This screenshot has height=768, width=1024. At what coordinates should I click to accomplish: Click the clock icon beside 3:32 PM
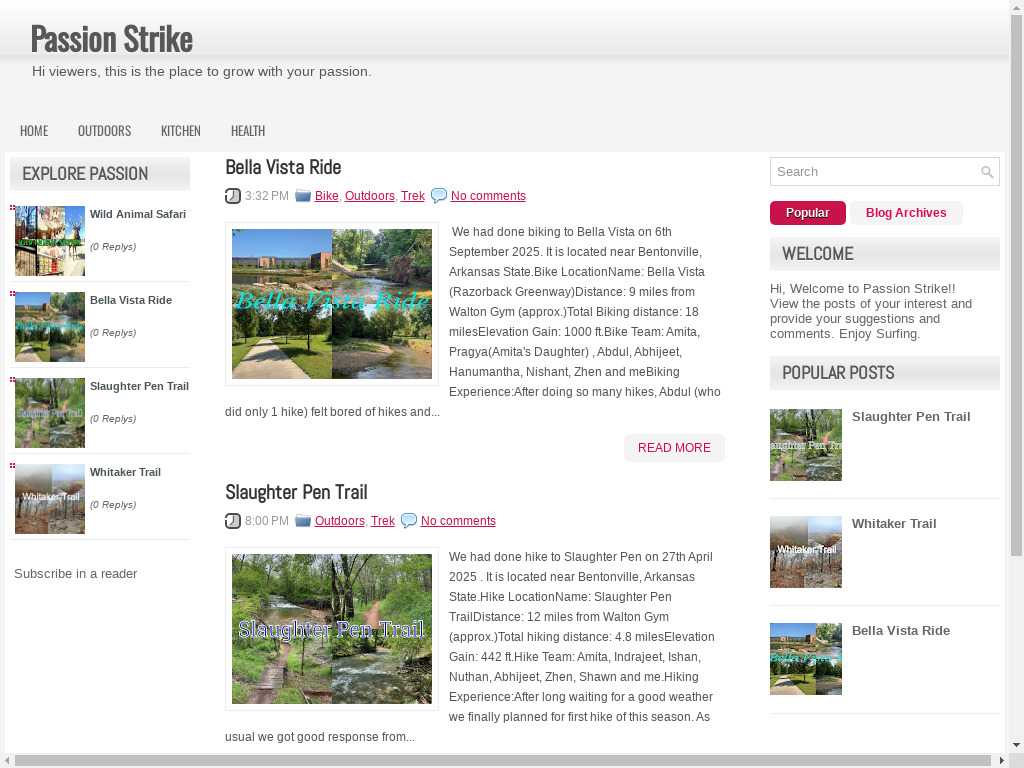[233, 196]
